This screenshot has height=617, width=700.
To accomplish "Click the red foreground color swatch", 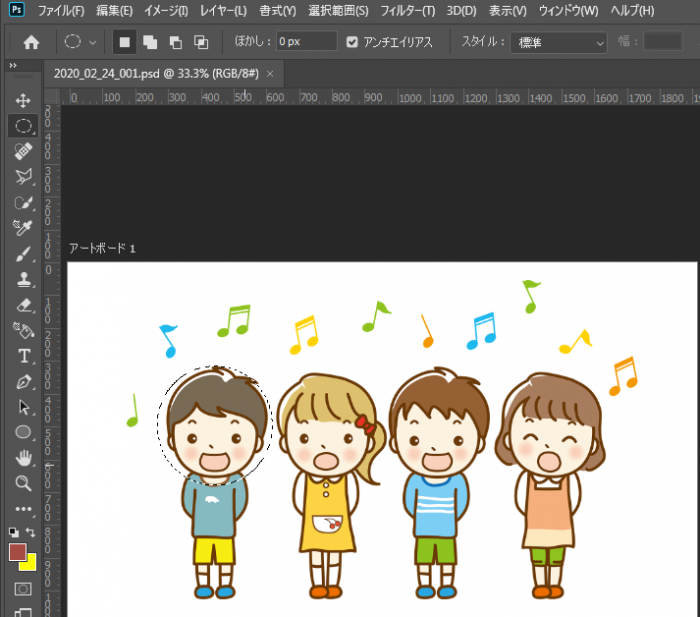I will point(17,552).
